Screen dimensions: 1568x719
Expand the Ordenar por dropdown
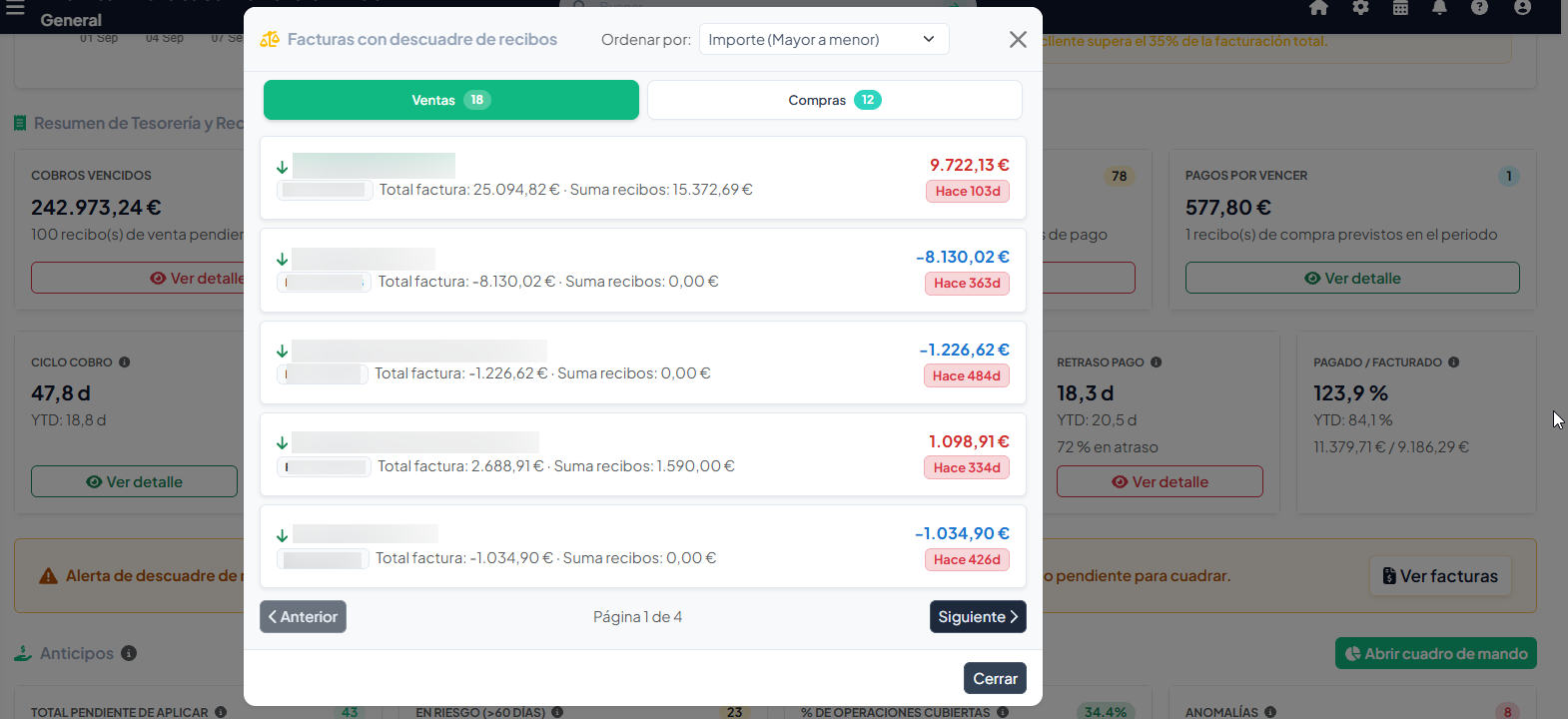(824, 39)
